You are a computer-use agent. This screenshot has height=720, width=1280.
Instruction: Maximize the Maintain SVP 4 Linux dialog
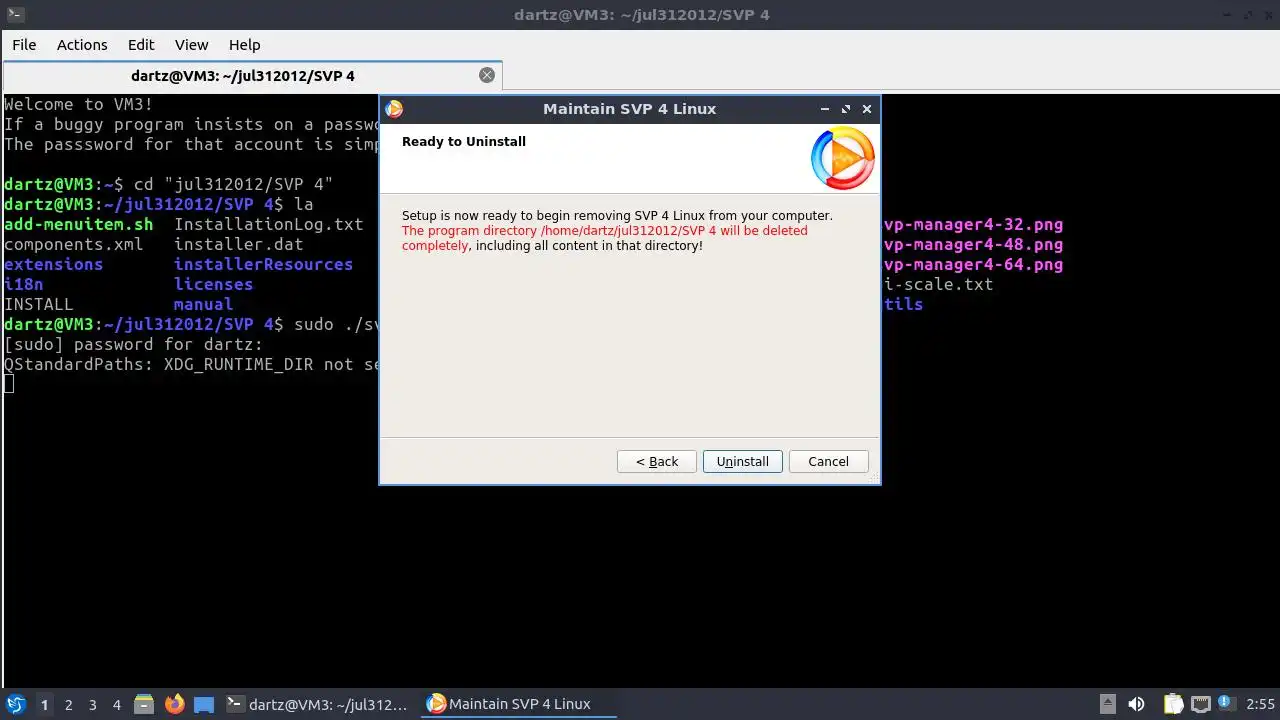846,109
